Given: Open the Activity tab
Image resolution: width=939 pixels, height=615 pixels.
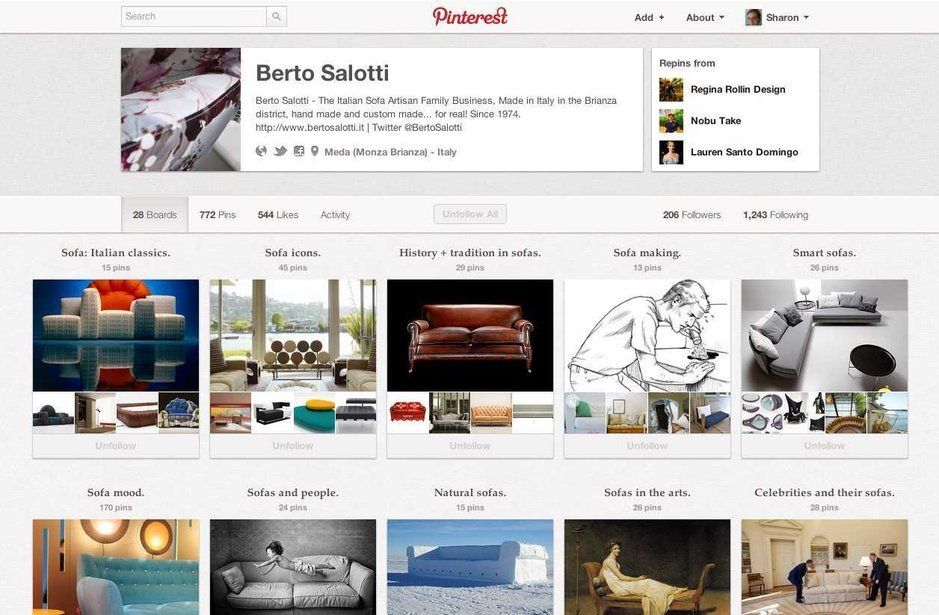Looking at the screenshot, I should (335, 214).
